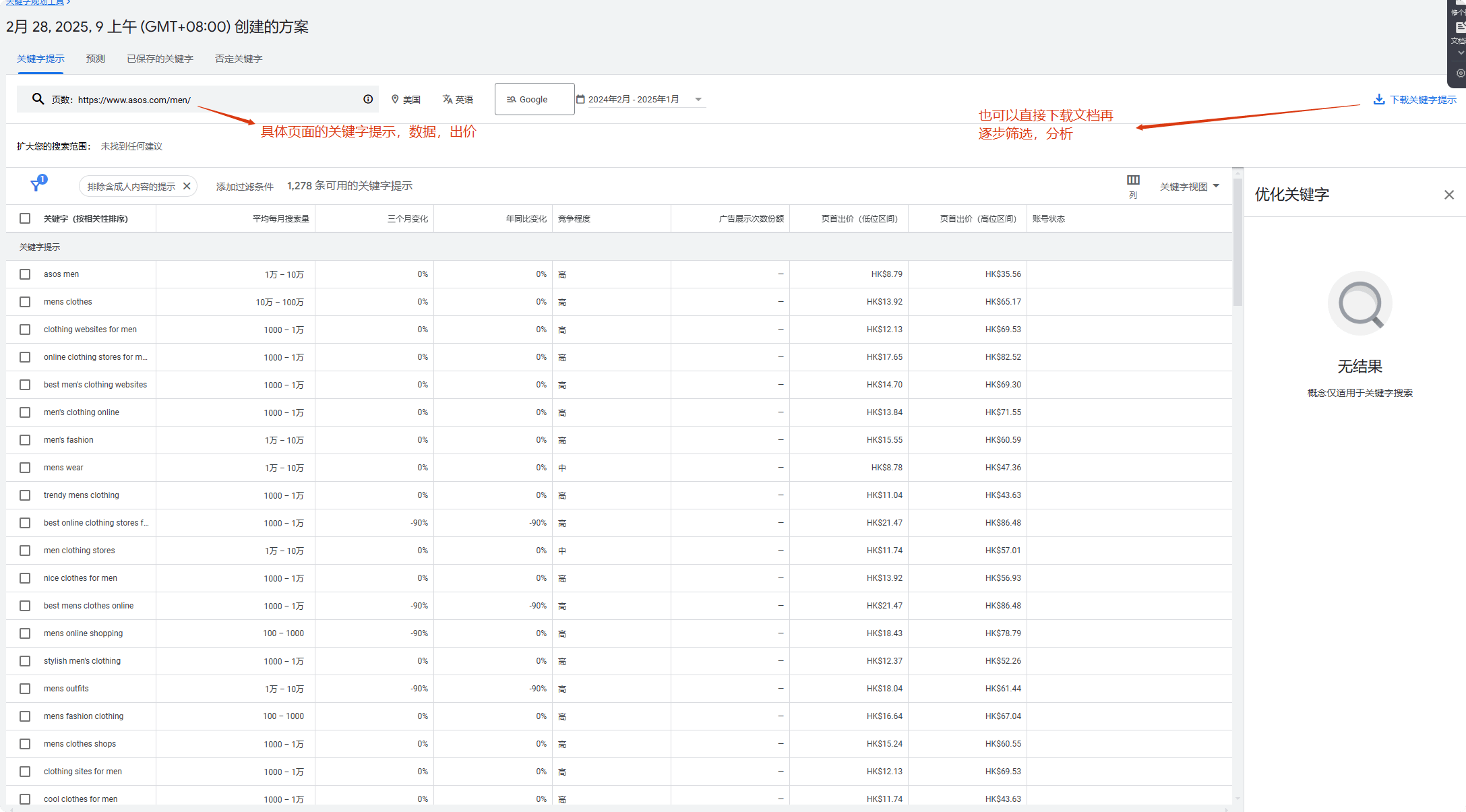This screenshot has width=1466, height=812.
Task: Click the 'mens clothes shops' keyword
Action: [80, 744]
